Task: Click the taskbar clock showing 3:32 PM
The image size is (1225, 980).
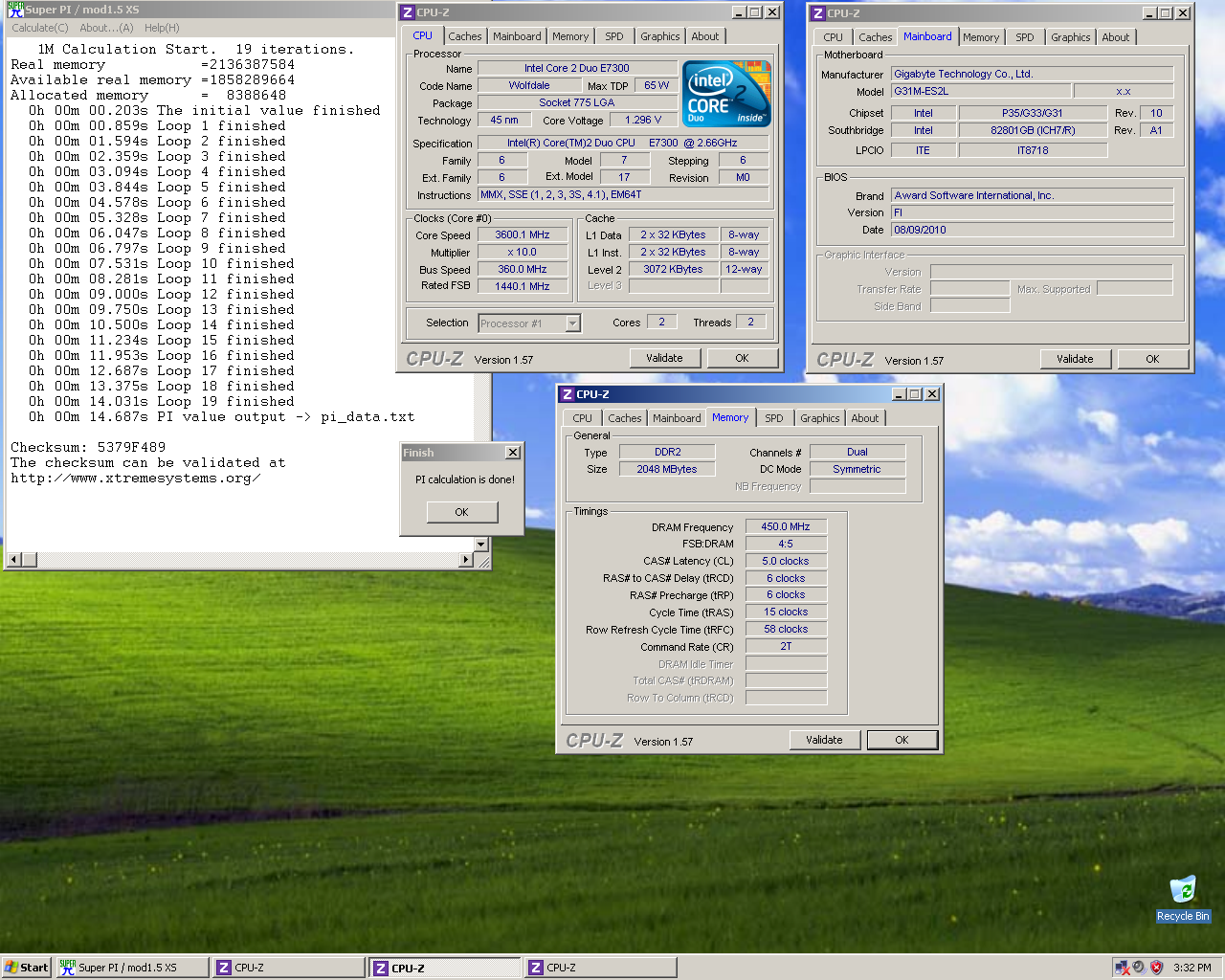Action: (x=1192, y=968)
